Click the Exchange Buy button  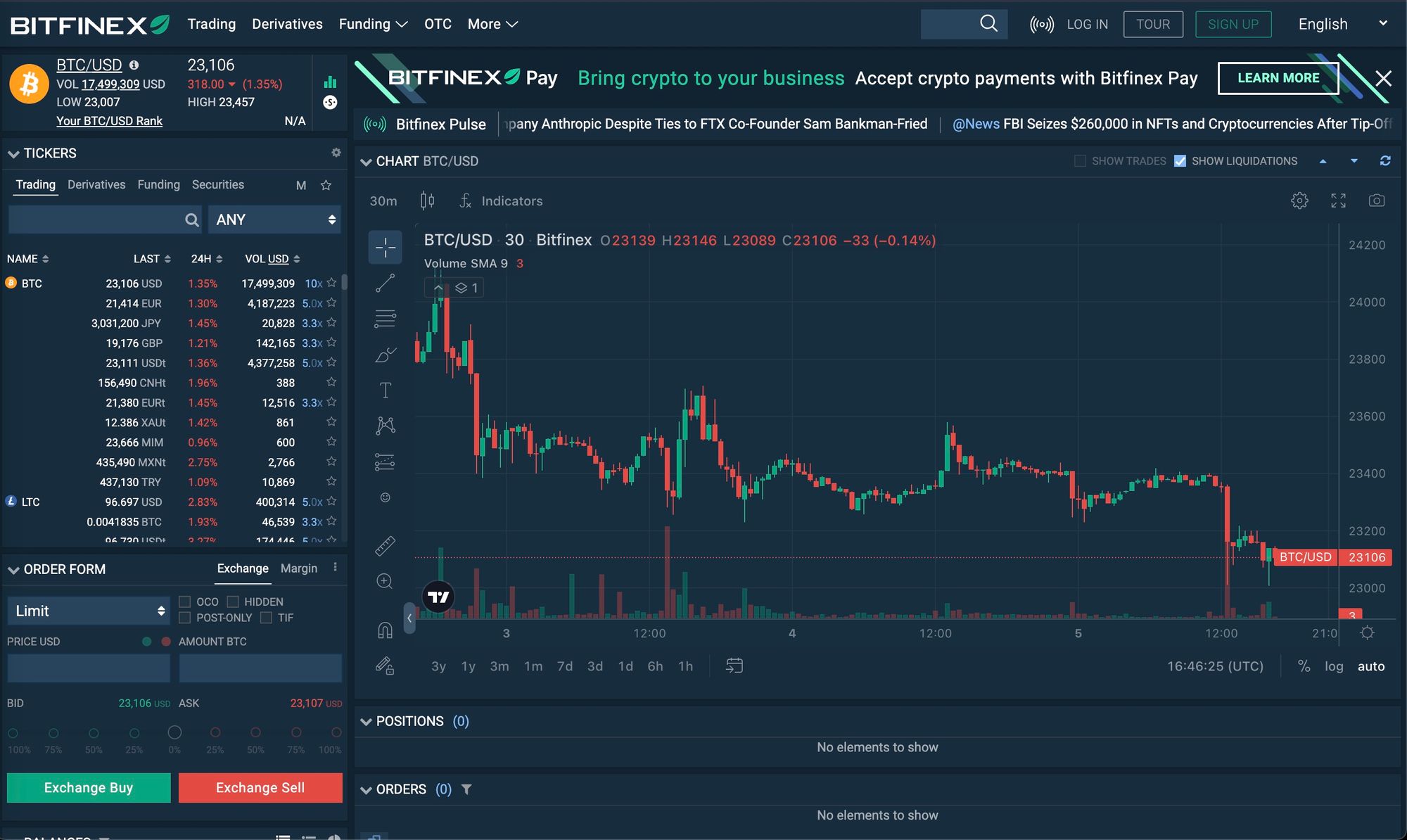click(89, 788)
